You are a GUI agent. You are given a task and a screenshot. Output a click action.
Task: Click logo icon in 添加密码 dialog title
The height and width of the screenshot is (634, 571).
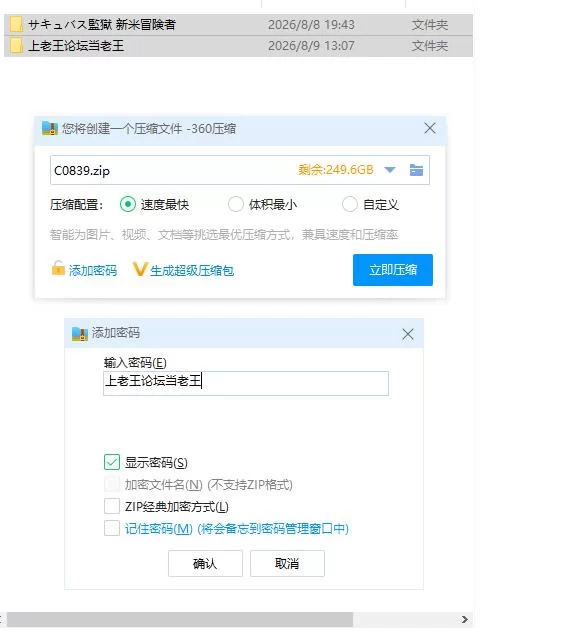(x=80, y=334)
